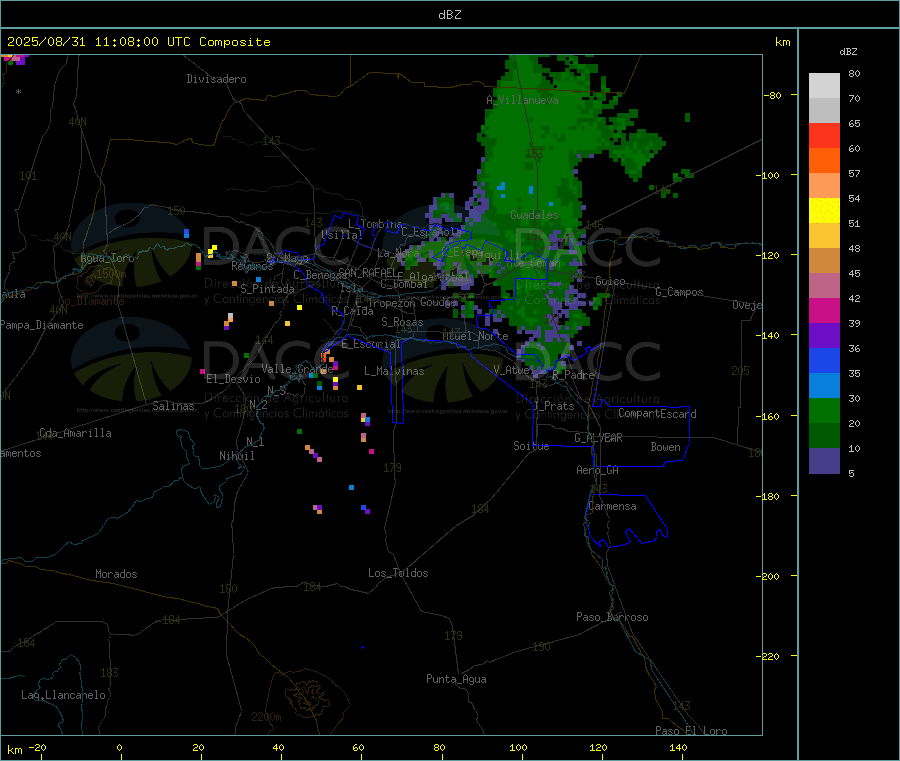Click the "80" value atop the legend
Viewport: 900px width, 761px height.
tap(854, 73)
